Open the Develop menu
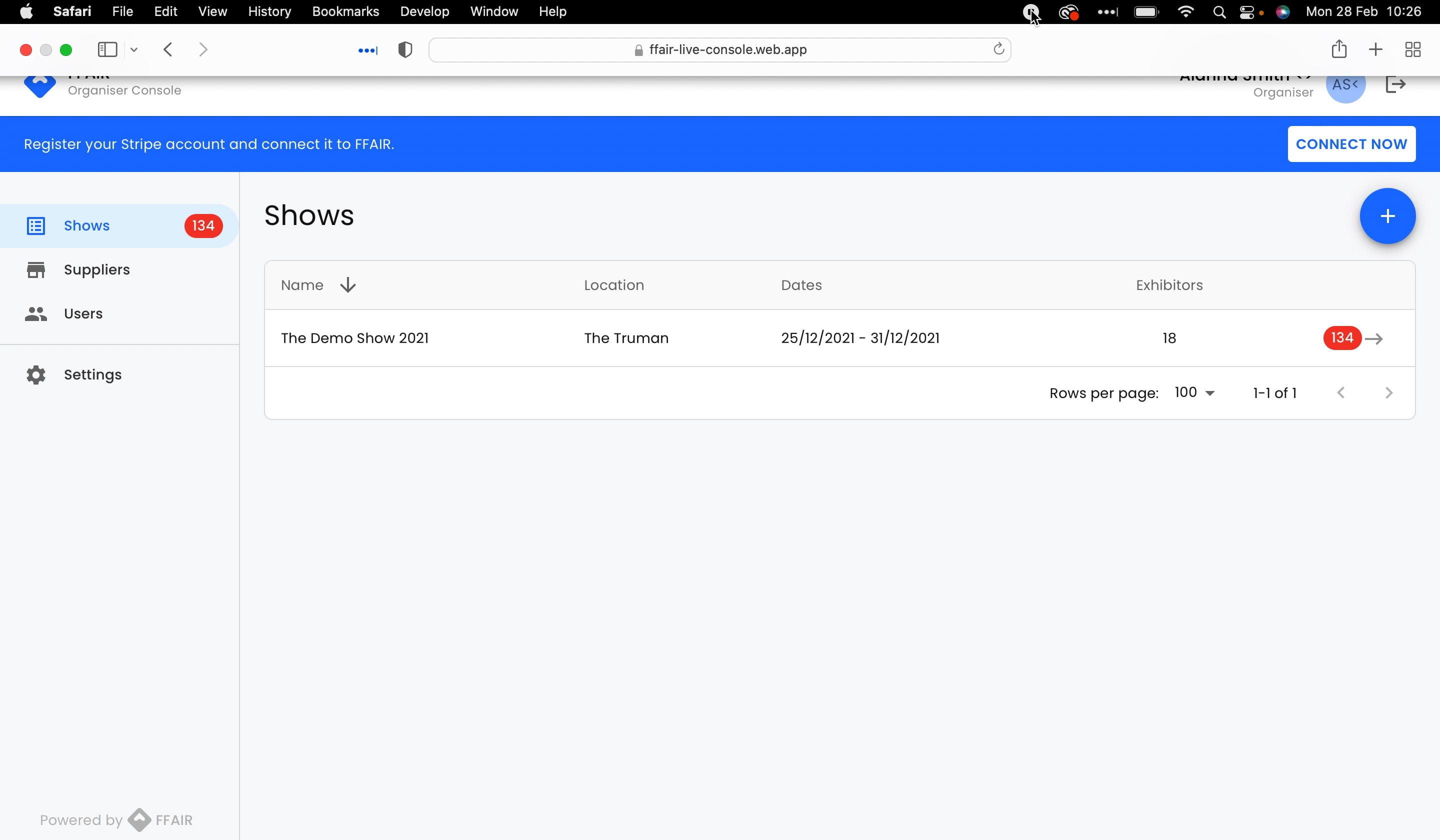The width and height of the screenshot is (1440, 840). coord(424,11)
